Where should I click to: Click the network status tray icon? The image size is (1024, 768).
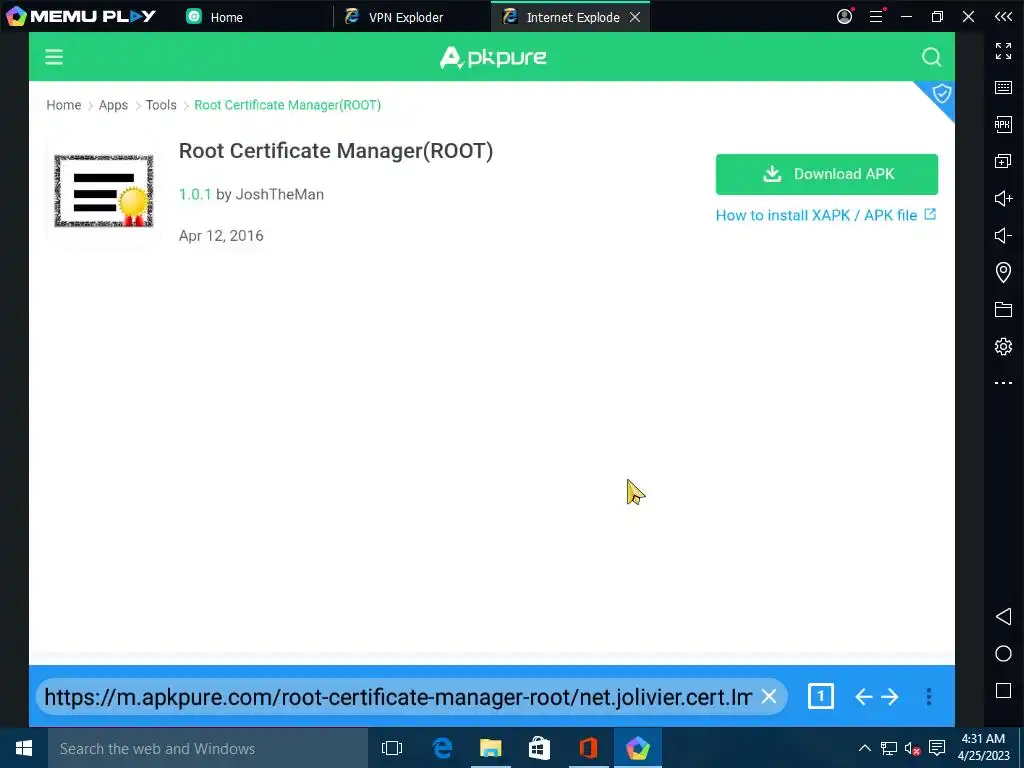tap(889, 748)
